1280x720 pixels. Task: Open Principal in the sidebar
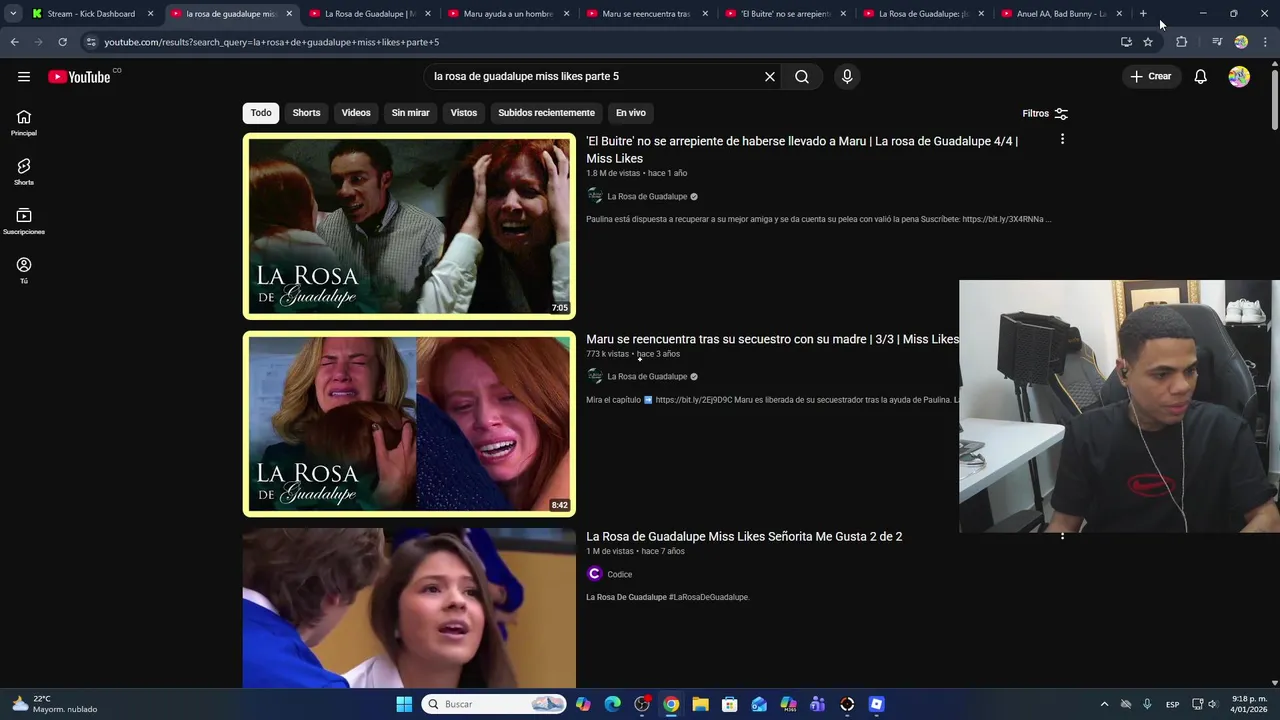pyautogui.click(x=24, y=123)
